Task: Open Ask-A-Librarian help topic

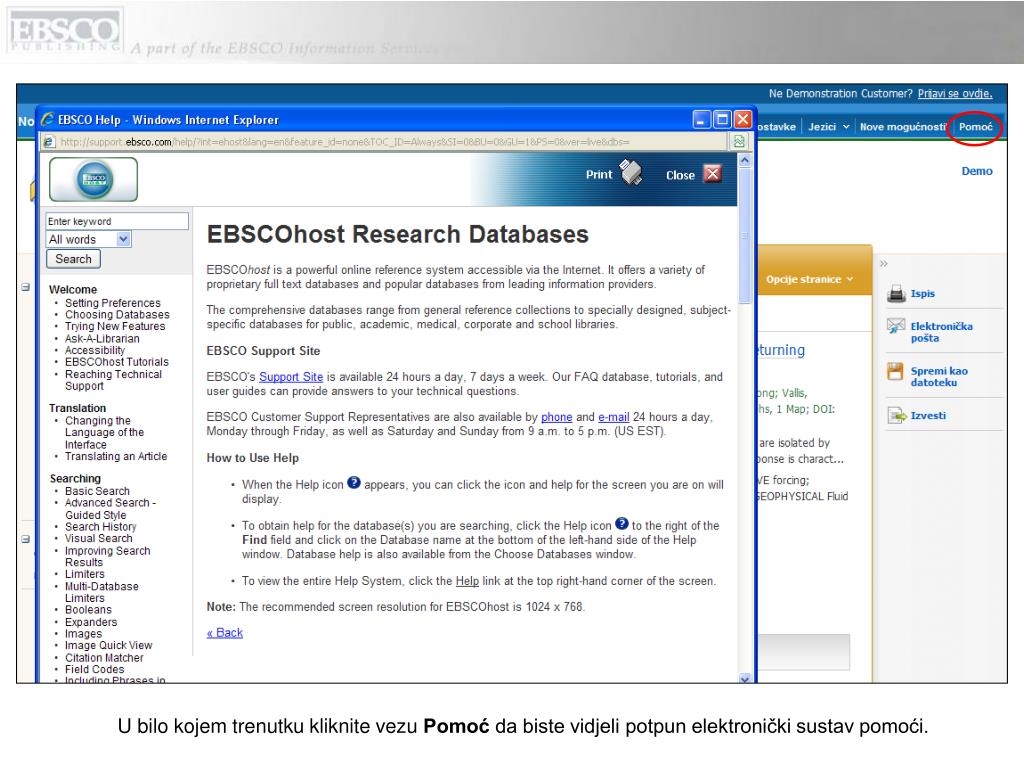Action: click(102, 338)
